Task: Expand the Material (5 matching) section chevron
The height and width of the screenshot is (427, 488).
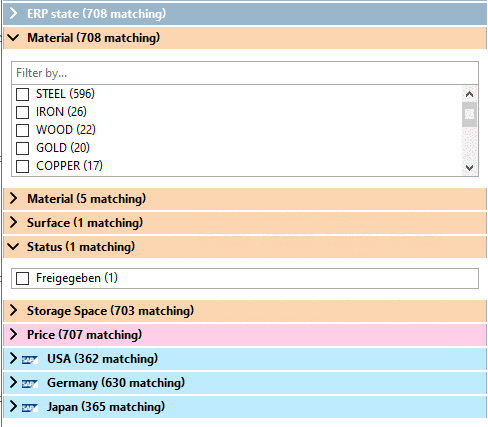Action: tap(14, 198)
